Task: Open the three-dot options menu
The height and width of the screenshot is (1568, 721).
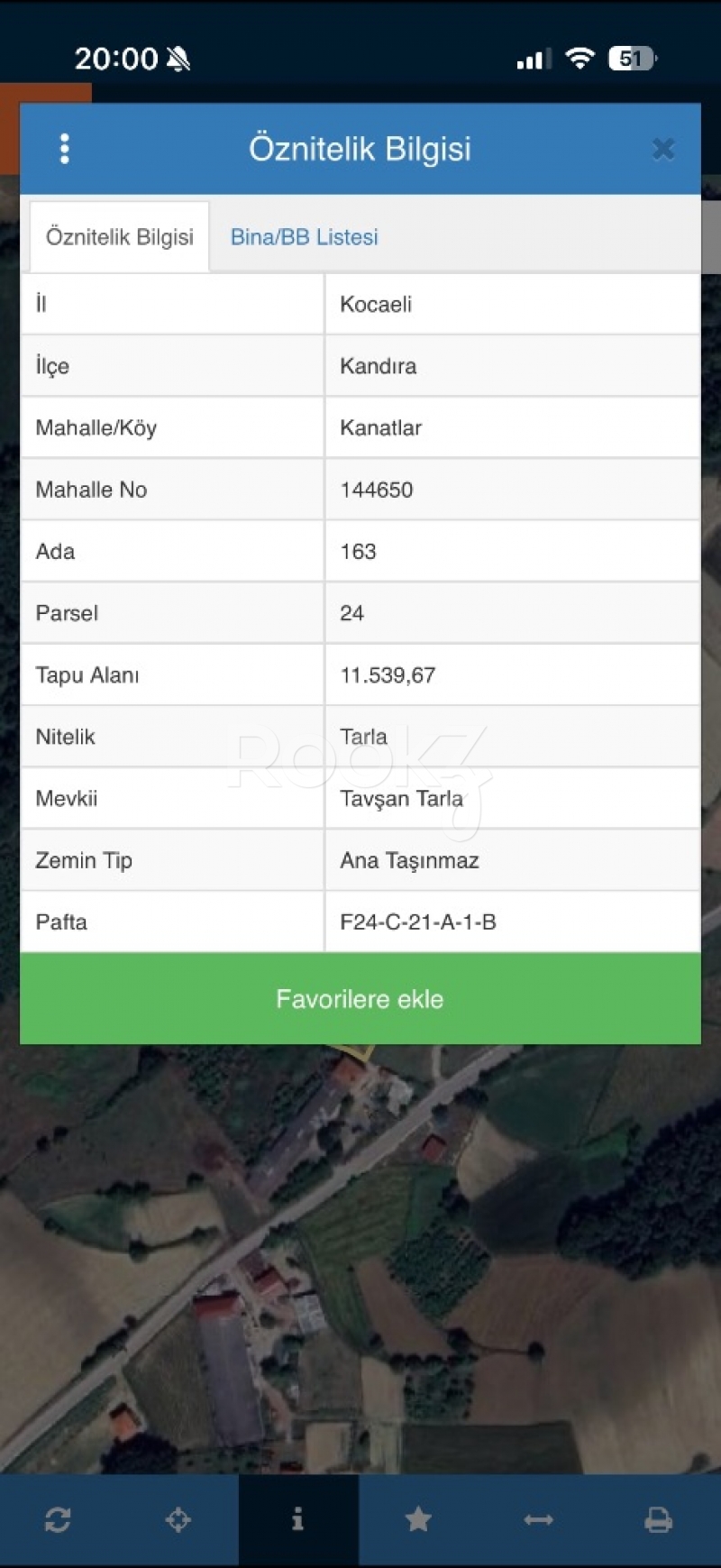Action: (64, 149)
